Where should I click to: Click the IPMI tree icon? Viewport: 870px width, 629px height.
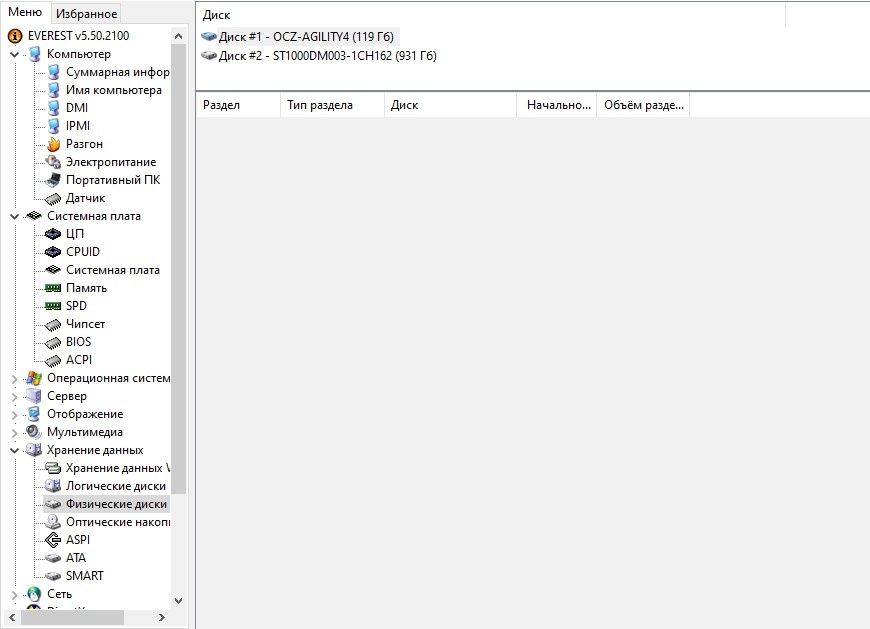tap(53, 126)
